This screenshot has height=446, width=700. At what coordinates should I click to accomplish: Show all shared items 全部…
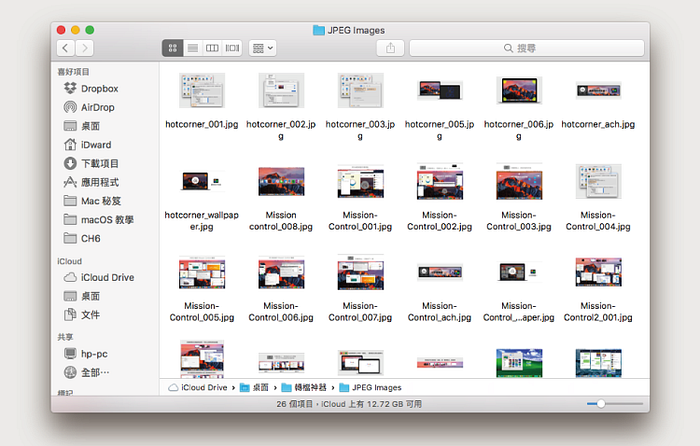[87, 372]
